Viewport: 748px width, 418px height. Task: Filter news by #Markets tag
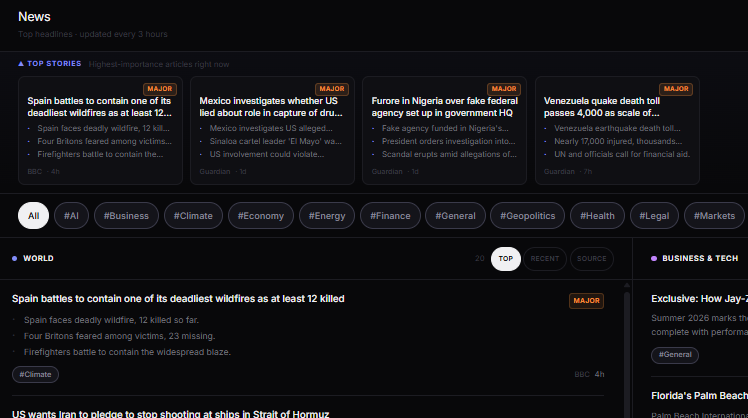point(714,216)
